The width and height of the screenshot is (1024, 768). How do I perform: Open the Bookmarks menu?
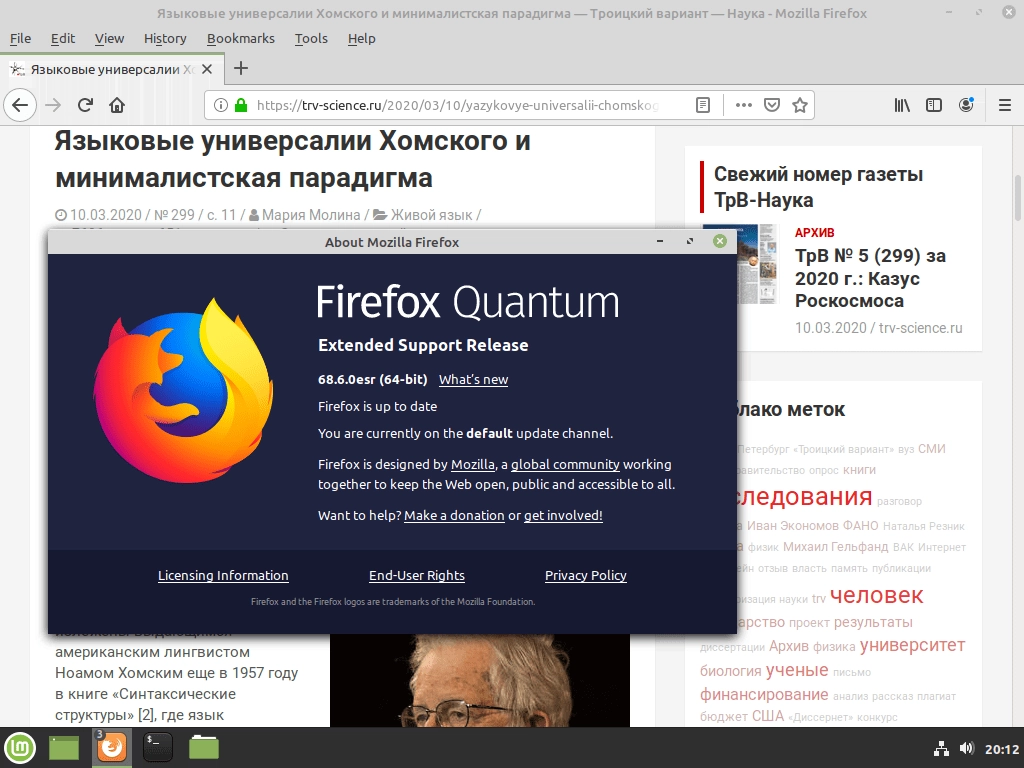click(241, 38)
